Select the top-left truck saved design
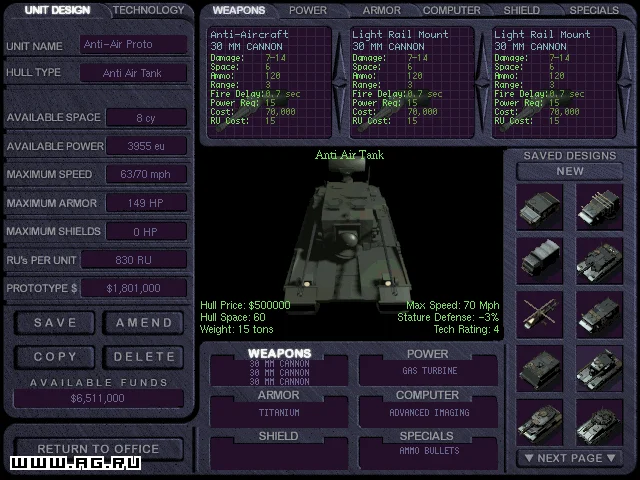The image size is (640, 480). tap(540, 206)
